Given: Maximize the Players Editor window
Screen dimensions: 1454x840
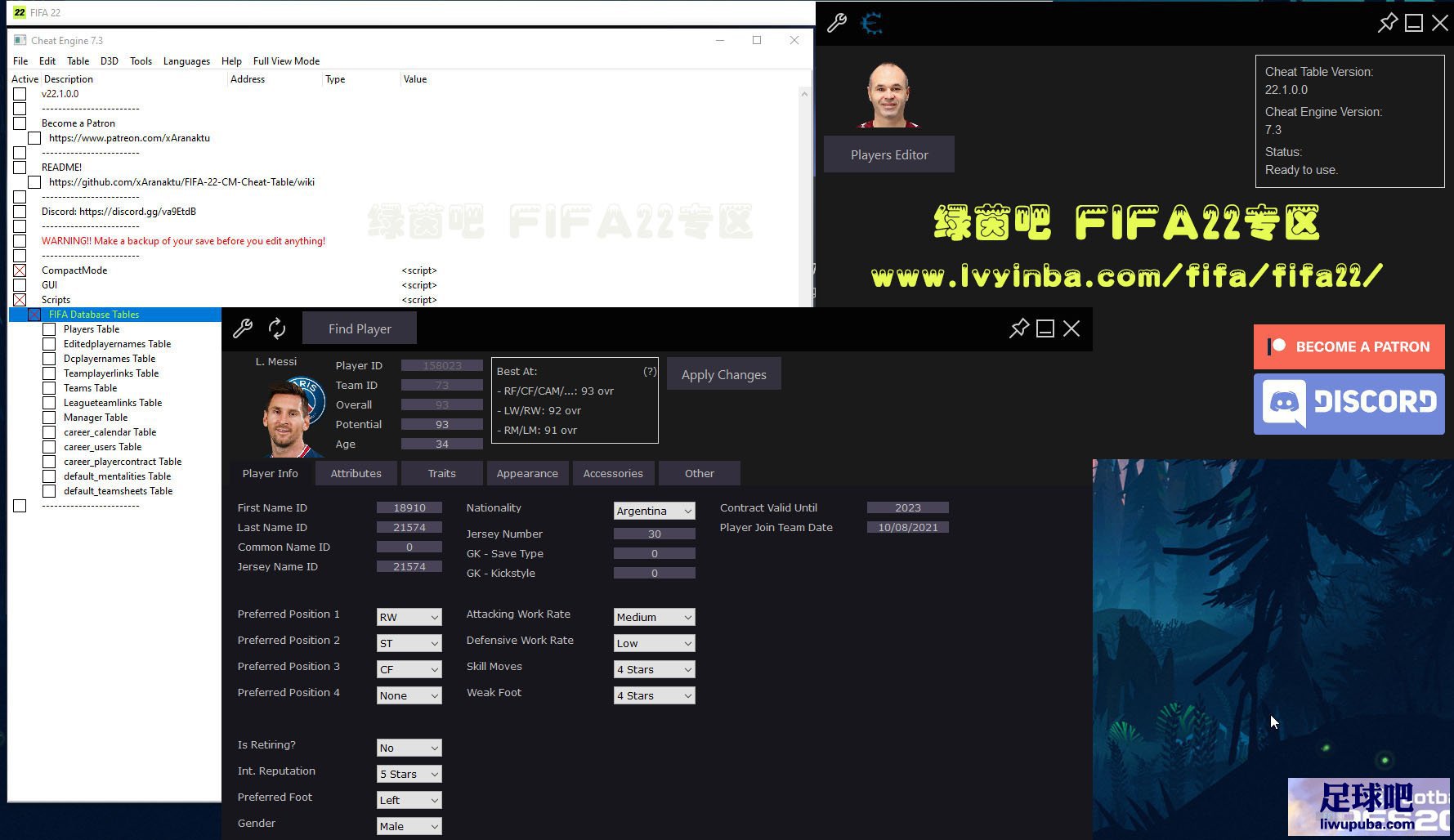Looking at the screenshot, I should click(x=1045, y=328).
